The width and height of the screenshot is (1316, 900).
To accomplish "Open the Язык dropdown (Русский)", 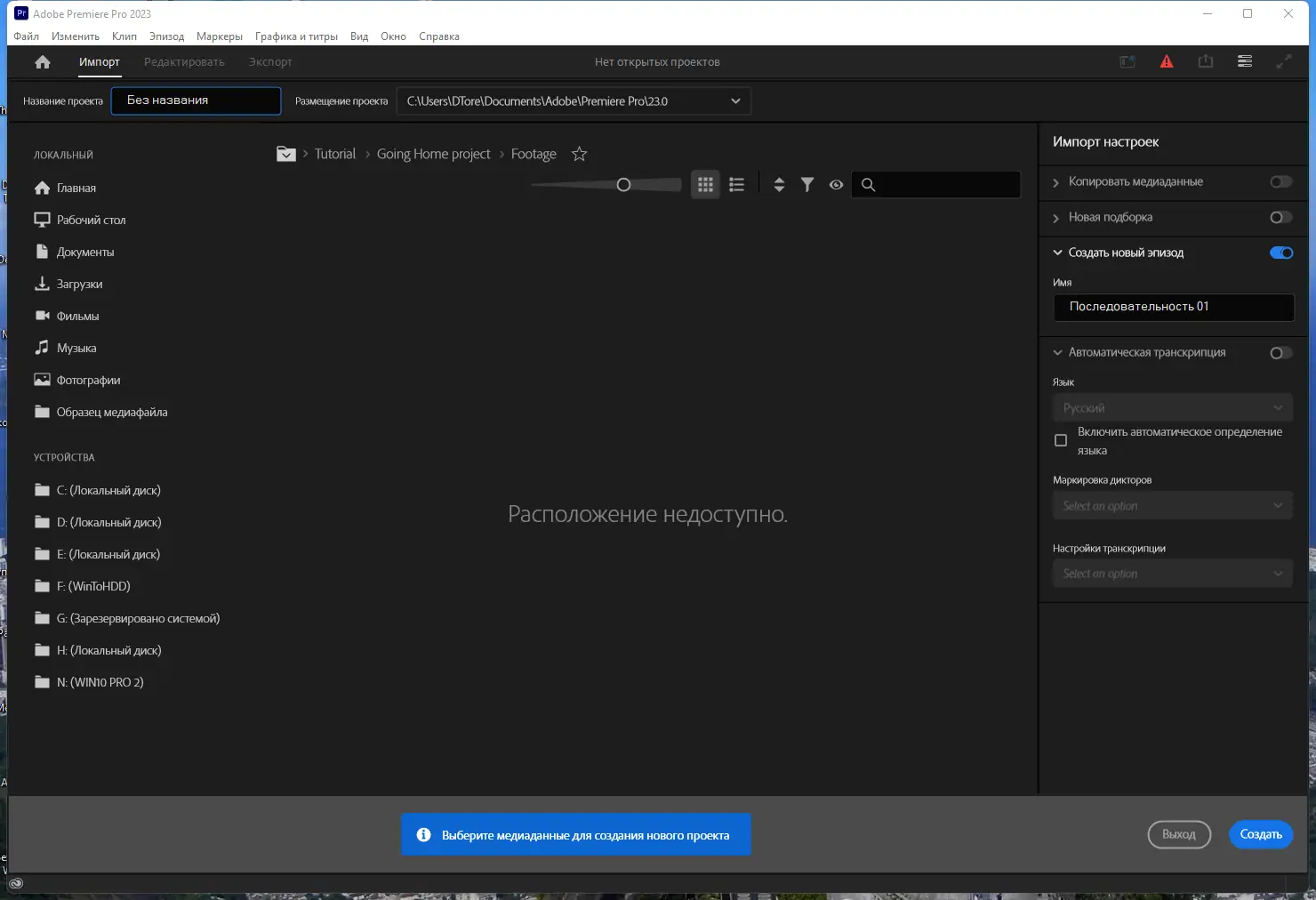I will [1172, 407].
